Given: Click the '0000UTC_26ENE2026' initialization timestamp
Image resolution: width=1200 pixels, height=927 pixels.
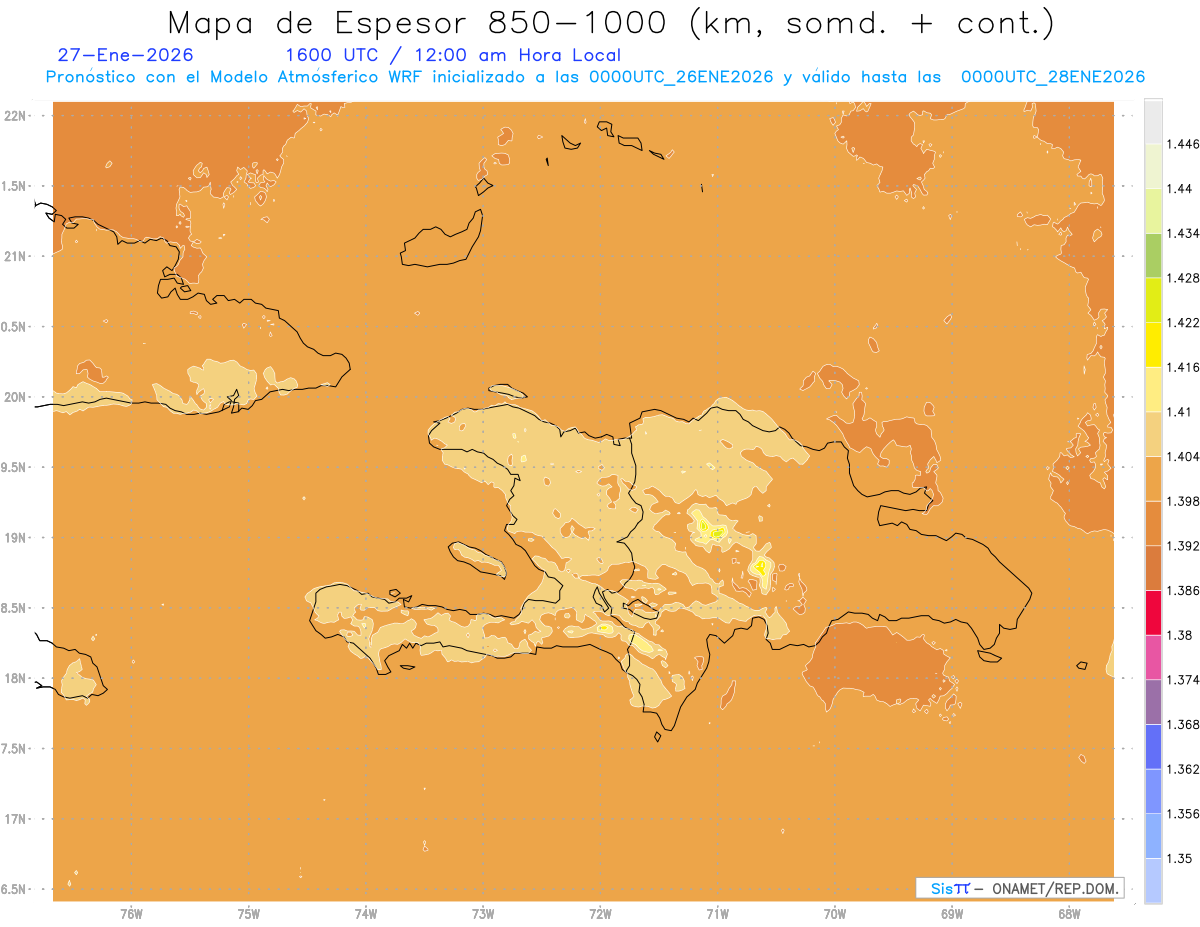Looking at the screenshot, I should click(681, 77).
